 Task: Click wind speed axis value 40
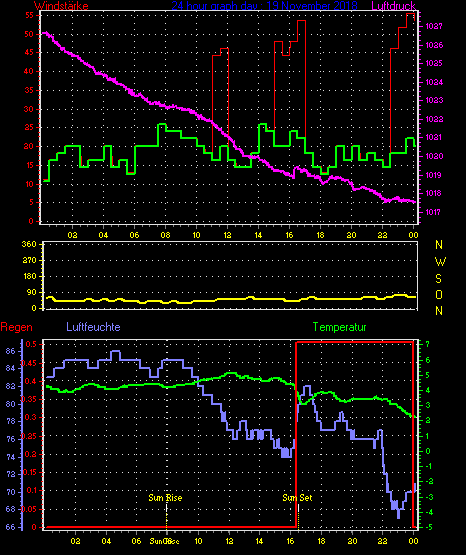[x=29, y=71]
